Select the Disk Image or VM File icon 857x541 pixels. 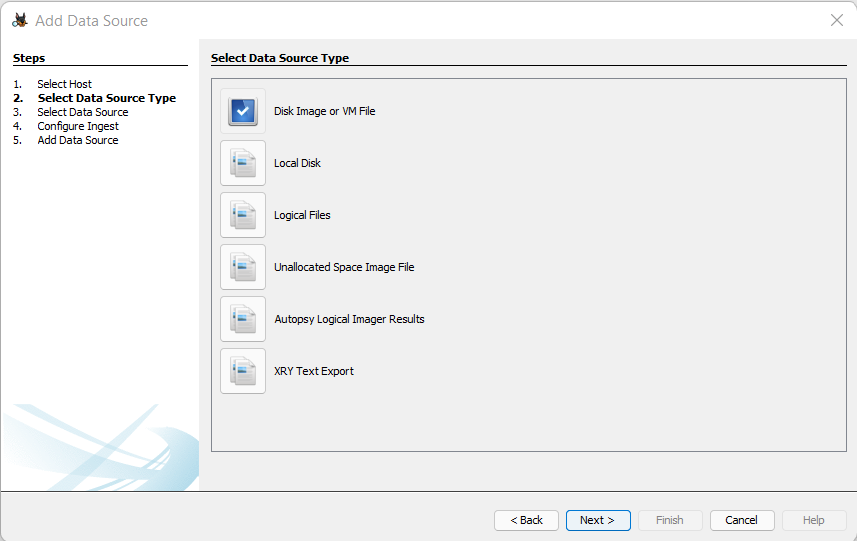[243, 111]
